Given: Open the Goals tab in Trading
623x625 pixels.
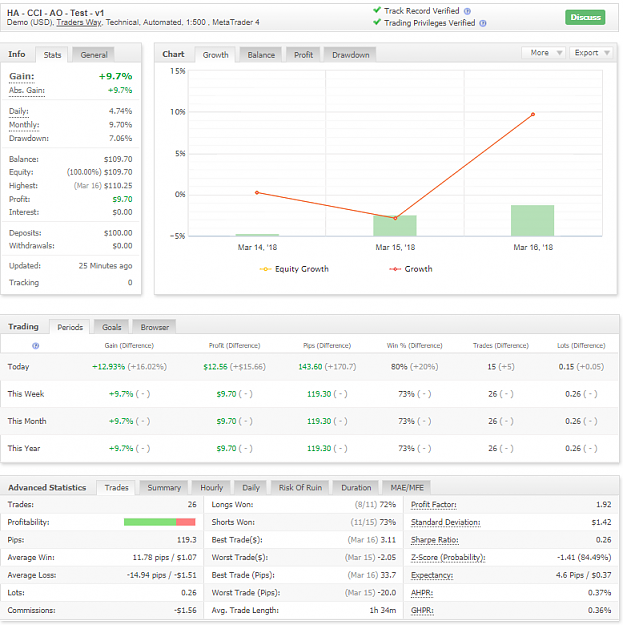Looking at the screenshot, I should 111,327.
